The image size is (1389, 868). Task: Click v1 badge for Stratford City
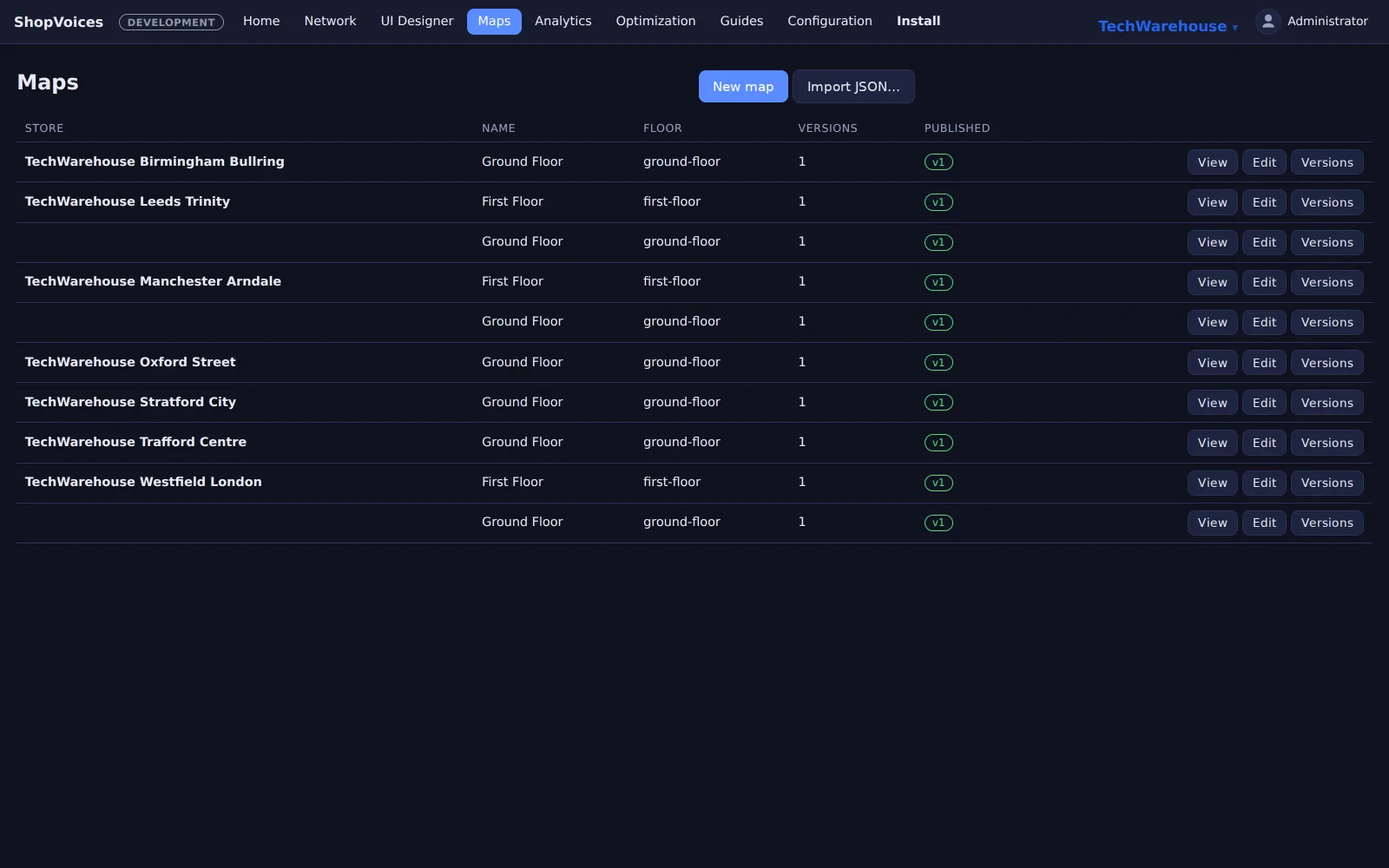(x=938, y=403)
